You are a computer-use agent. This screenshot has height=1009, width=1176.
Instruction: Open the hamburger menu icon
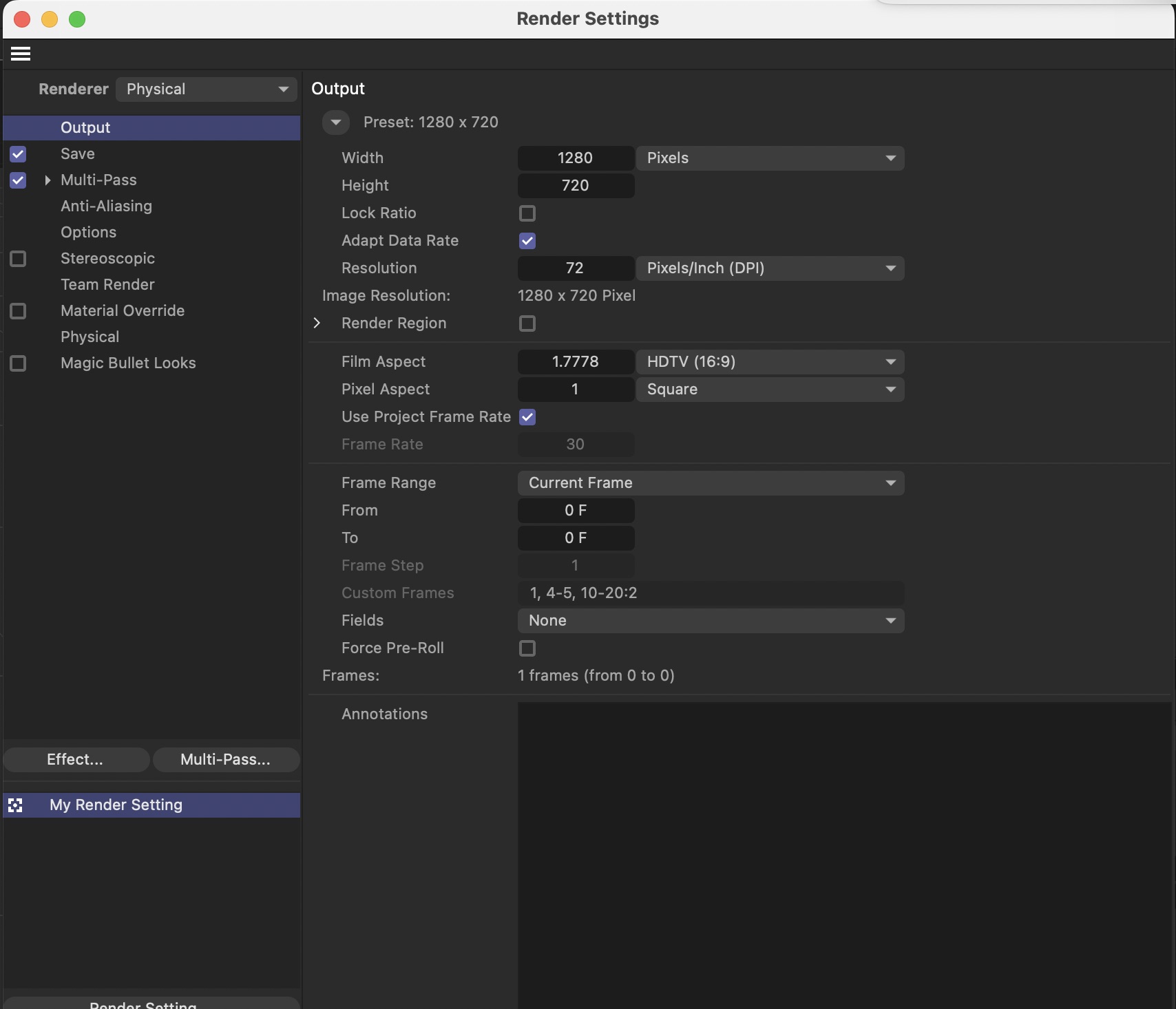click(x=21, y=54)
